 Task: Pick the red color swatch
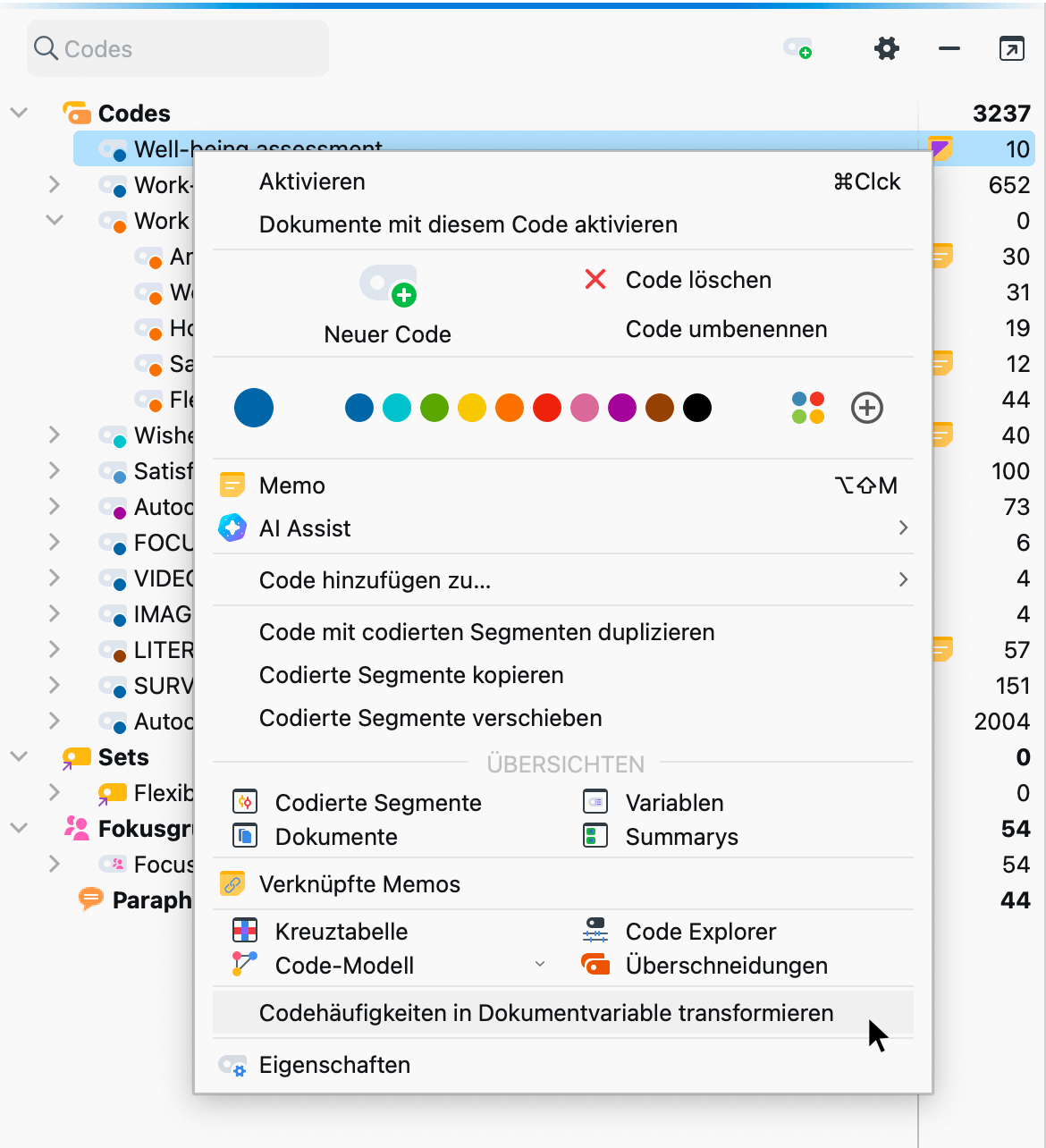pos(547,408)
